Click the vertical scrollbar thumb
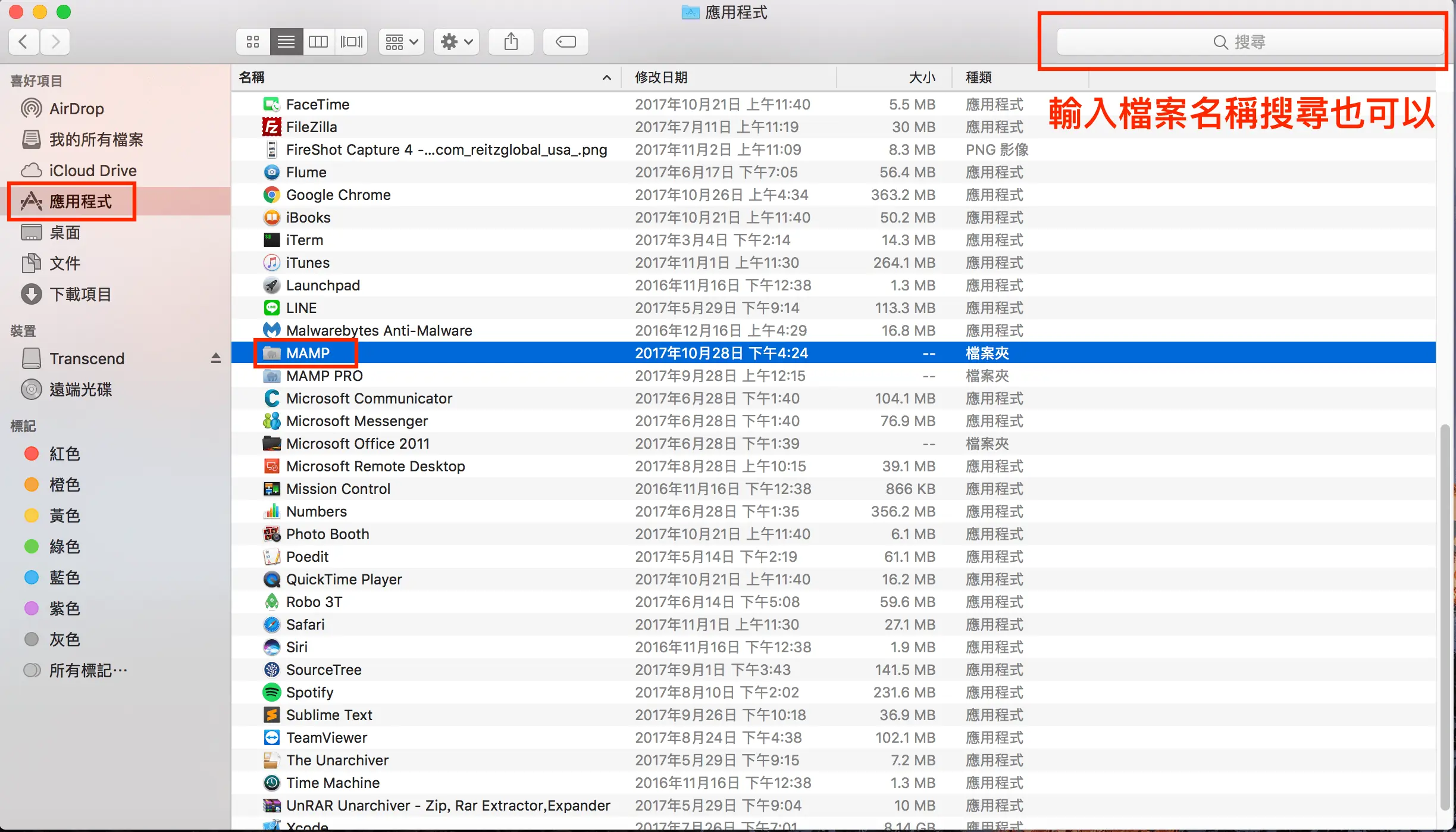The image size is (1456, 832). pyautogui.click(x=1445, y=617)
